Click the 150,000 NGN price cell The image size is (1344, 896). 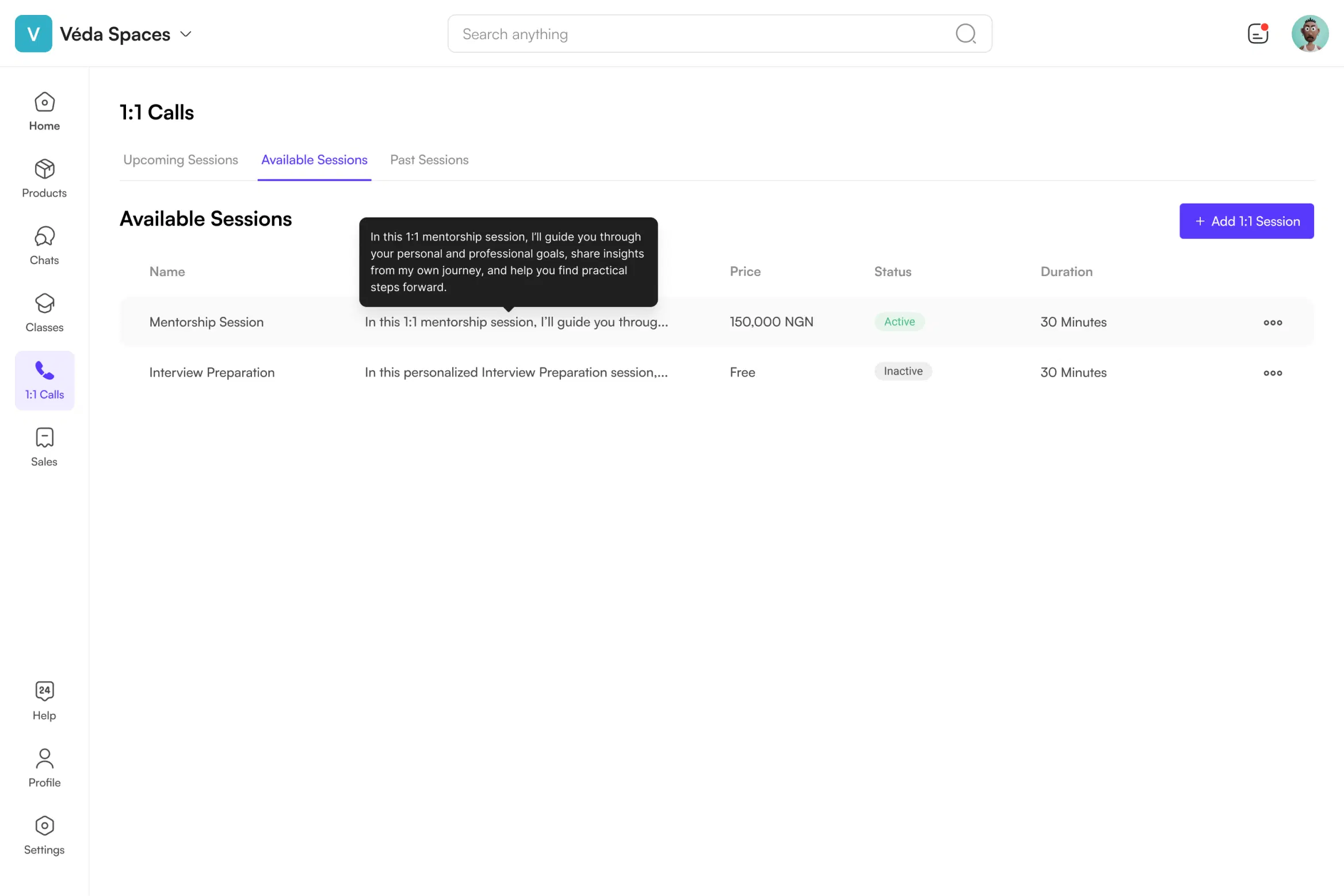click(772, 322)
